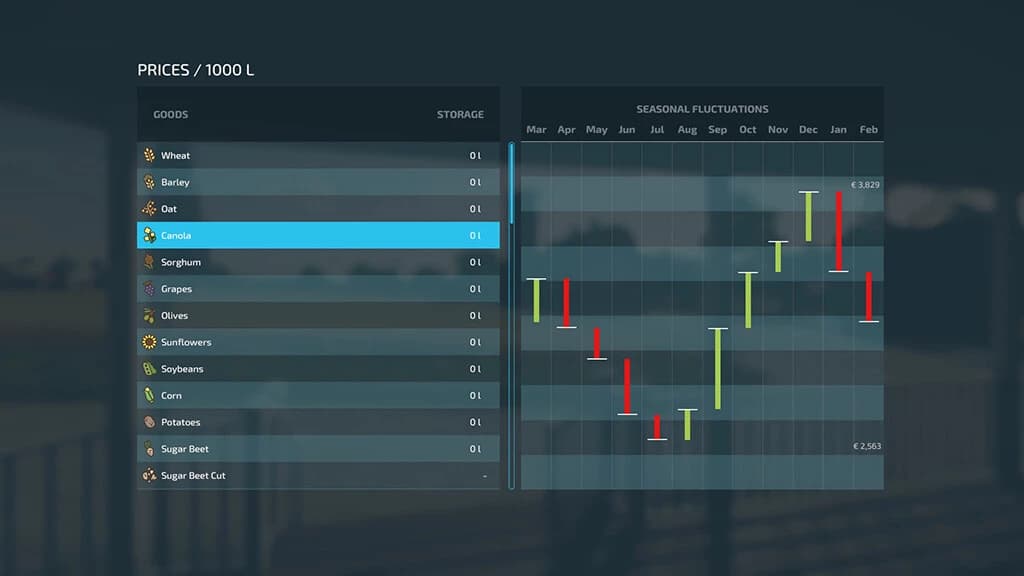The width and height of the screenshot is (1024, 576).
Task: Click the Corn cob icon
Action: coord(150,395)
